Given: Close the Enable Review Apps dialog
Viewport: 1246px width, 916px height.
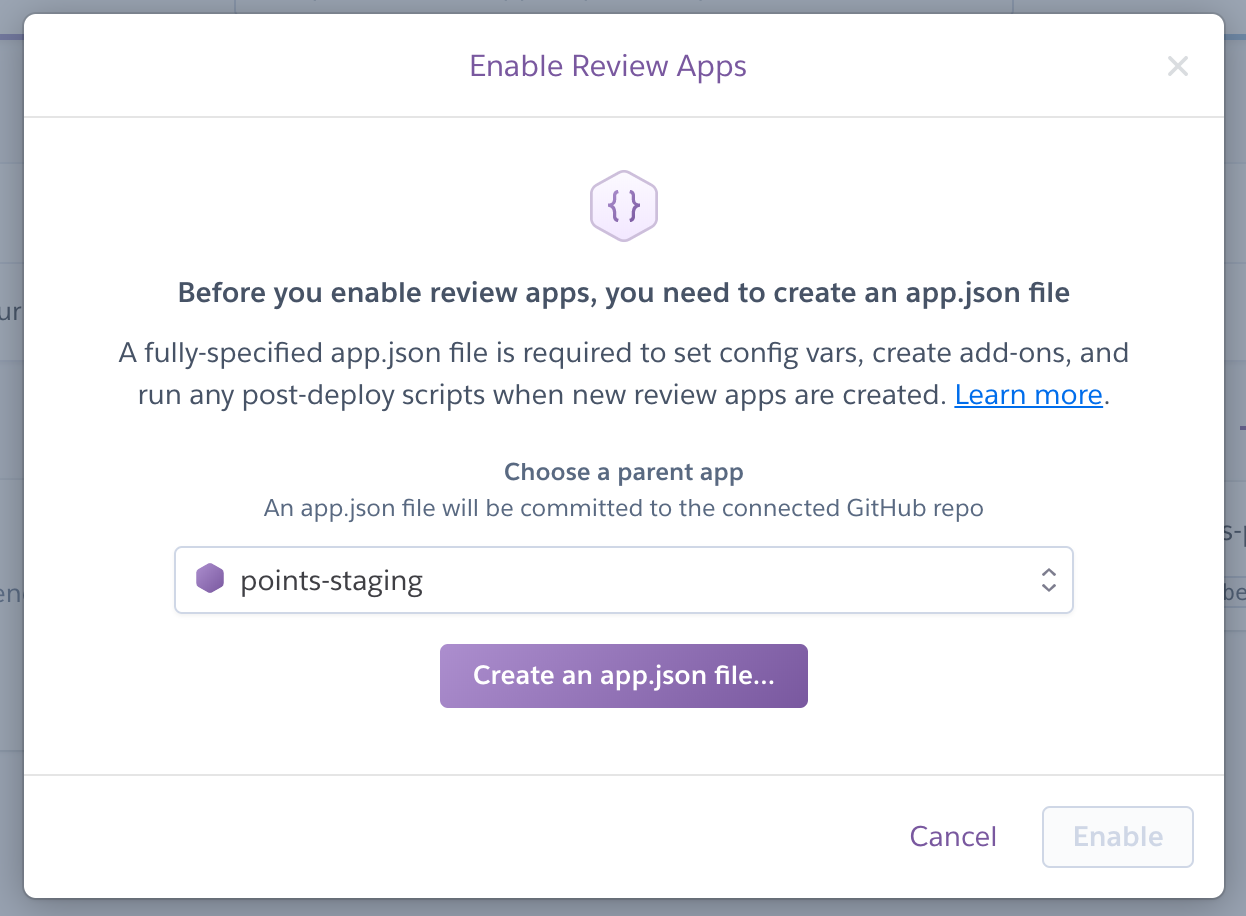Looking at the screenshot, I should pos(1178,67).
